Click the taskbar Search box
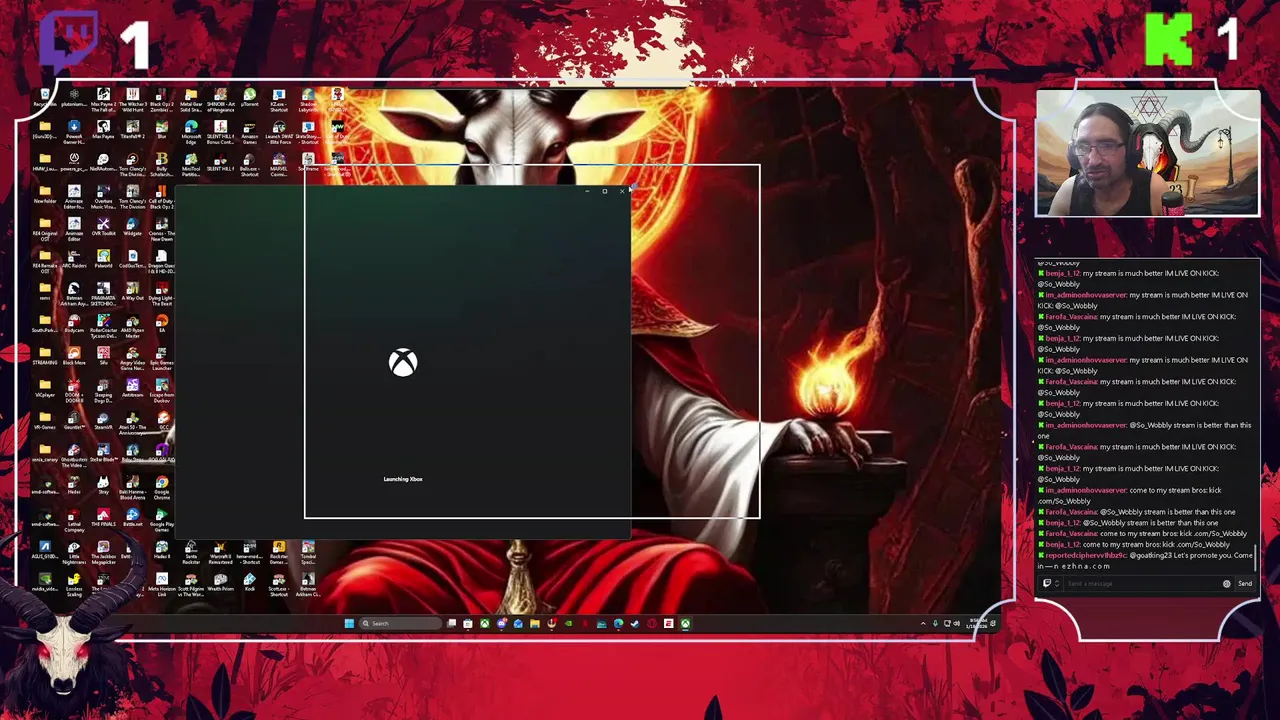The image size is (1280, 720). tap(400, 623)
